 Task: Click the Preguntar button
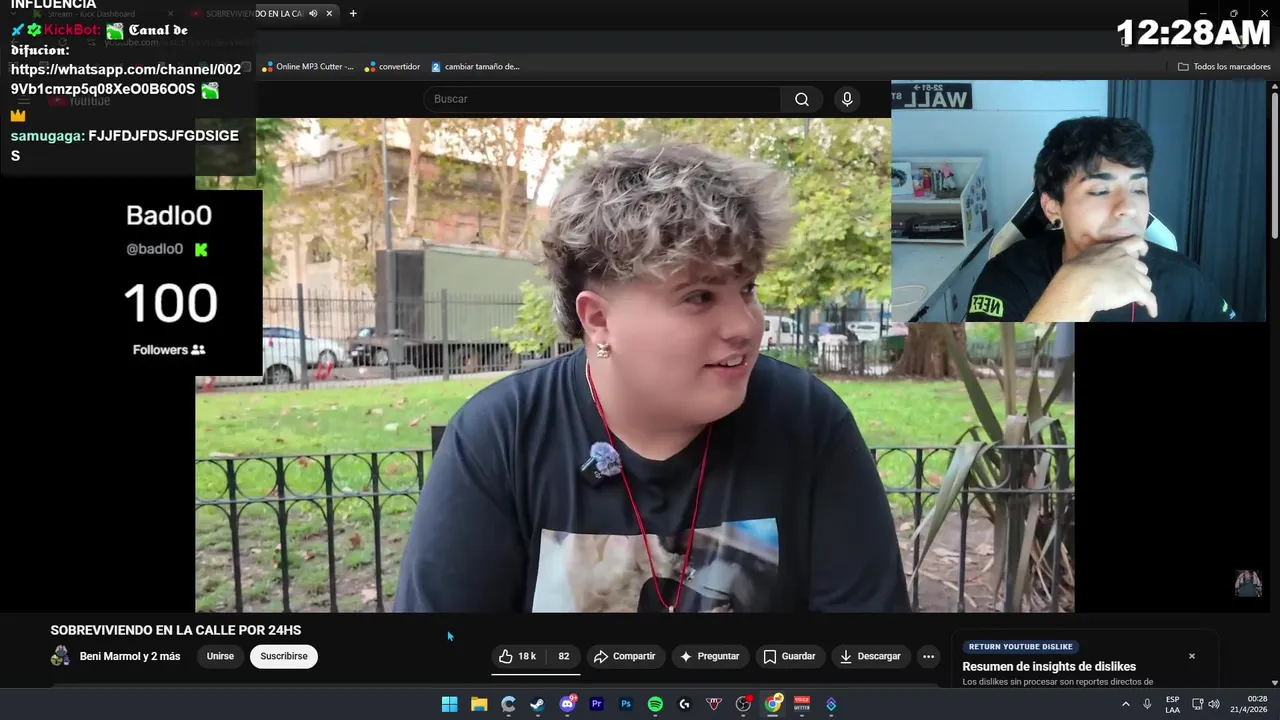710,656
